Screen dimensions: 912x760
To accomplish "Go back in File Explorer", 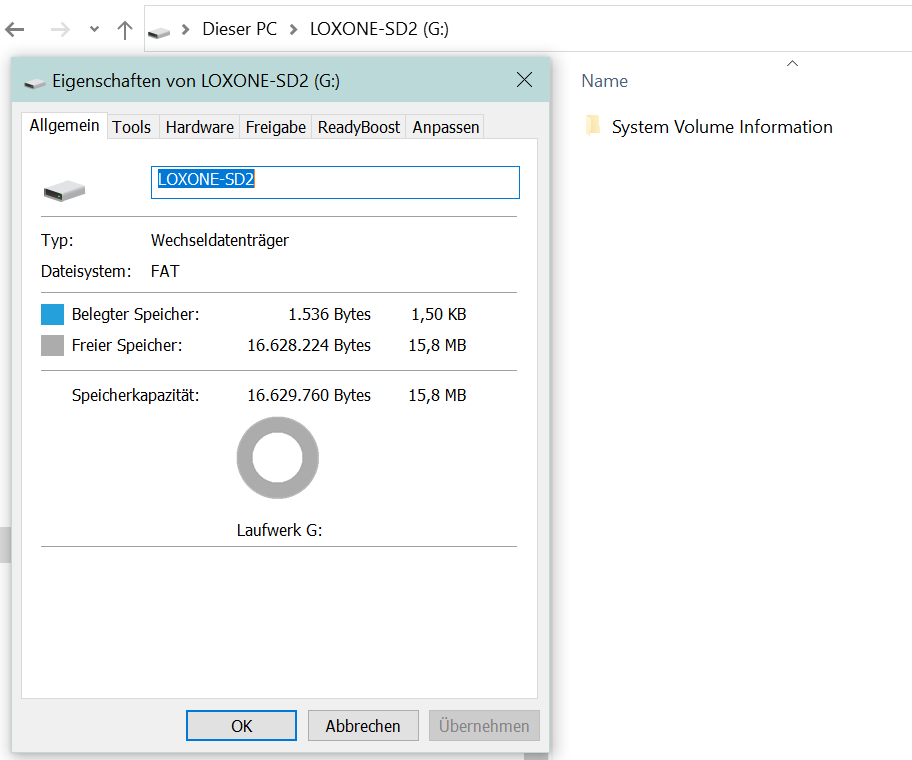I will point(15,29).
